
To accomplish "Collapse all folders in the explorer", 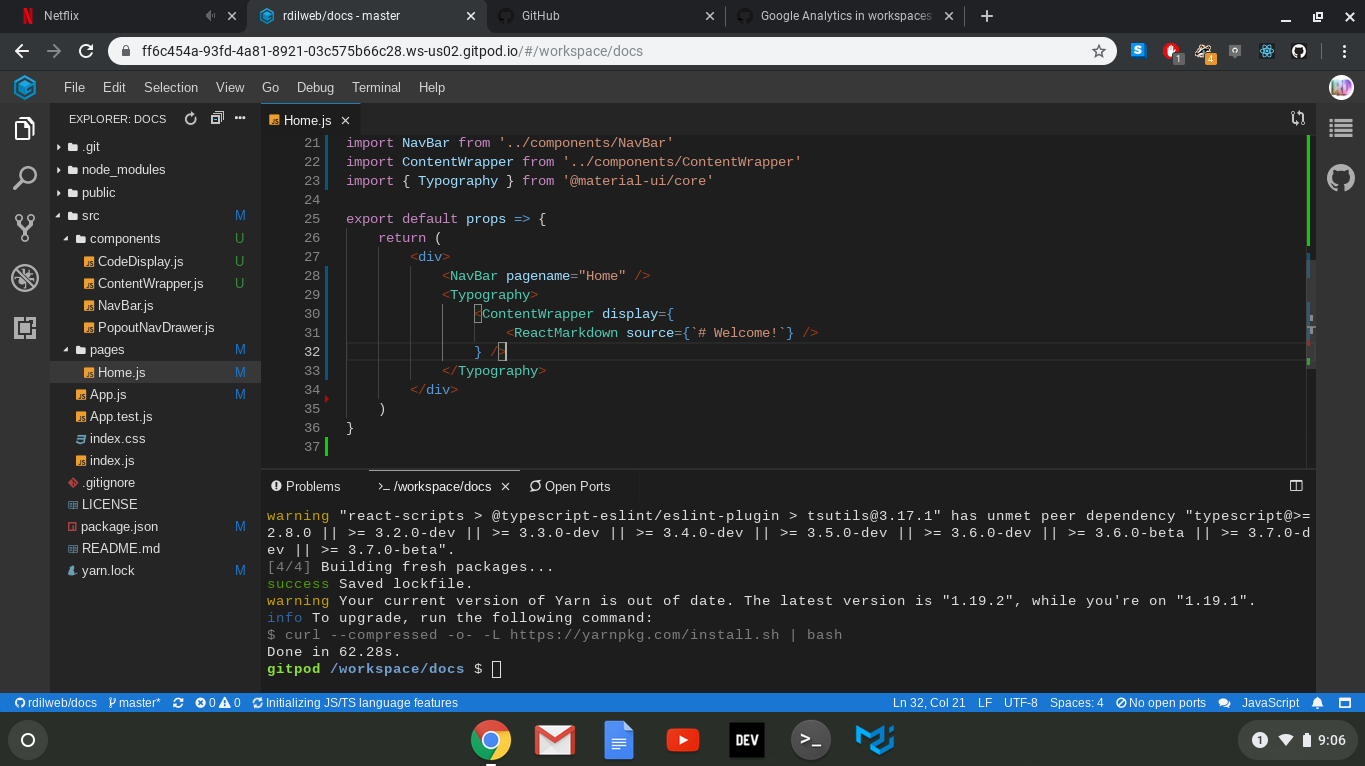I will point(216,119).
